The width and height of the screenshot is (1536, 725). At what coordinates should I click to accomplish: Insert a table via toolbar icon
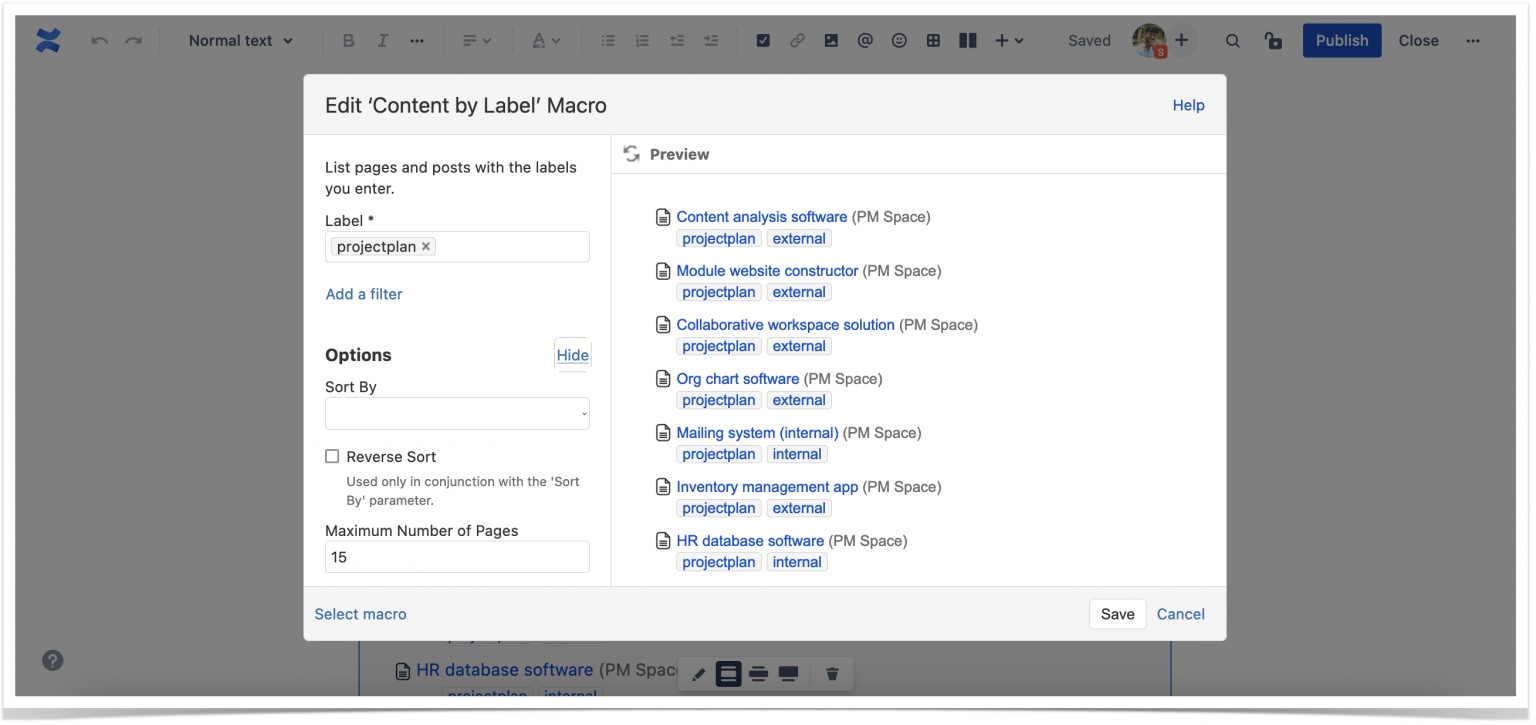click(x=933, y=41)
